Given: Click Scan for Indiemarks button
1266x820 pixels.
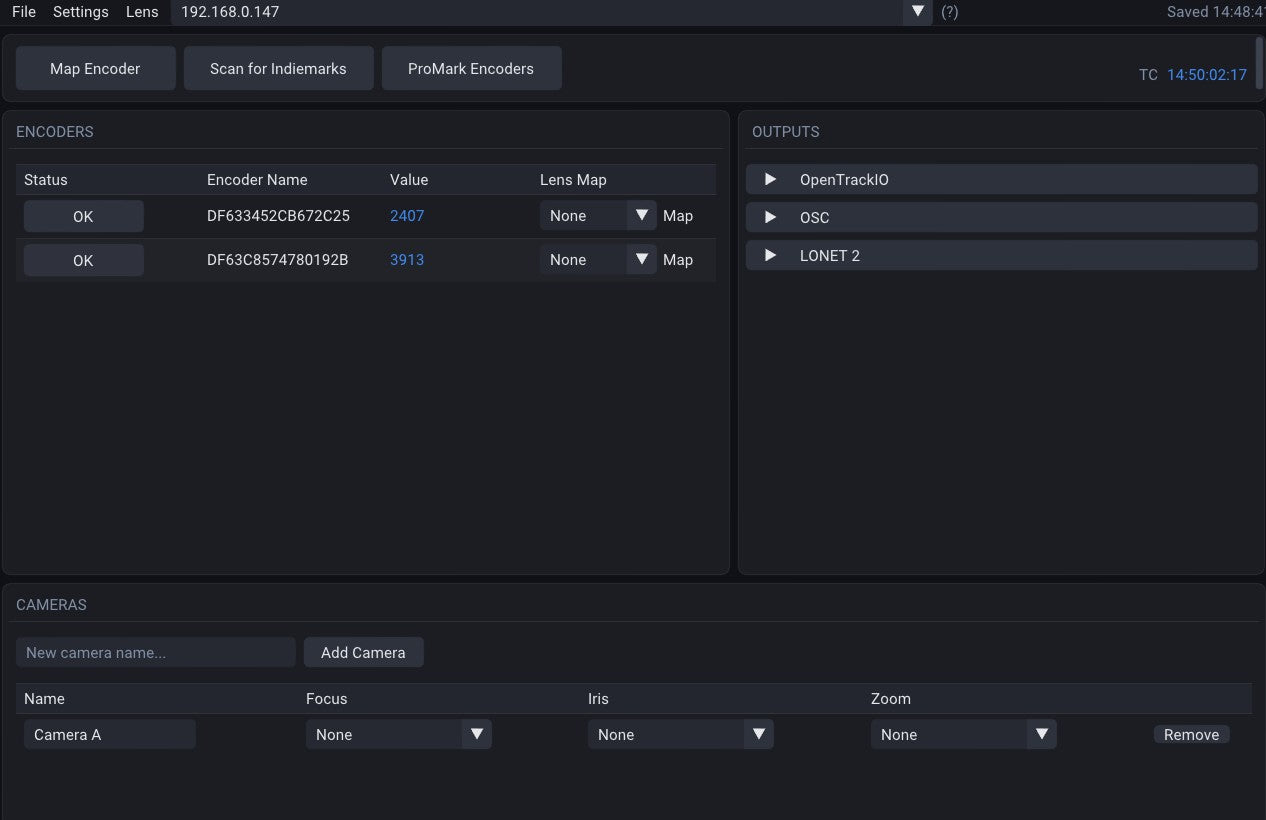Looking at the screenshot, I should pos(278,68).
